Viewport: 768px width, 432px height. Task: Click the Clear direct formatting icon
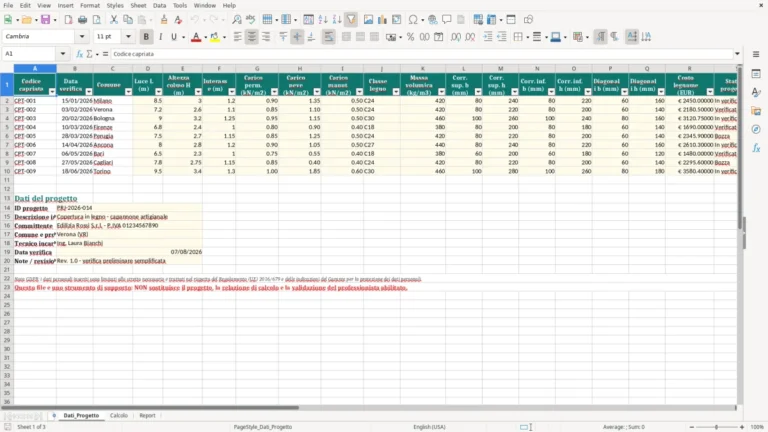[178, 20]
